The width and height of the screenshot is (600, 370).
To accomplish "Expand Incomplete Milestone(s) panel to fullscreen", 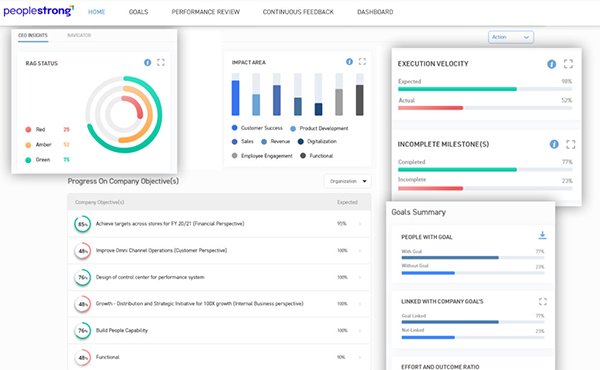I will [x=571, y=144].
